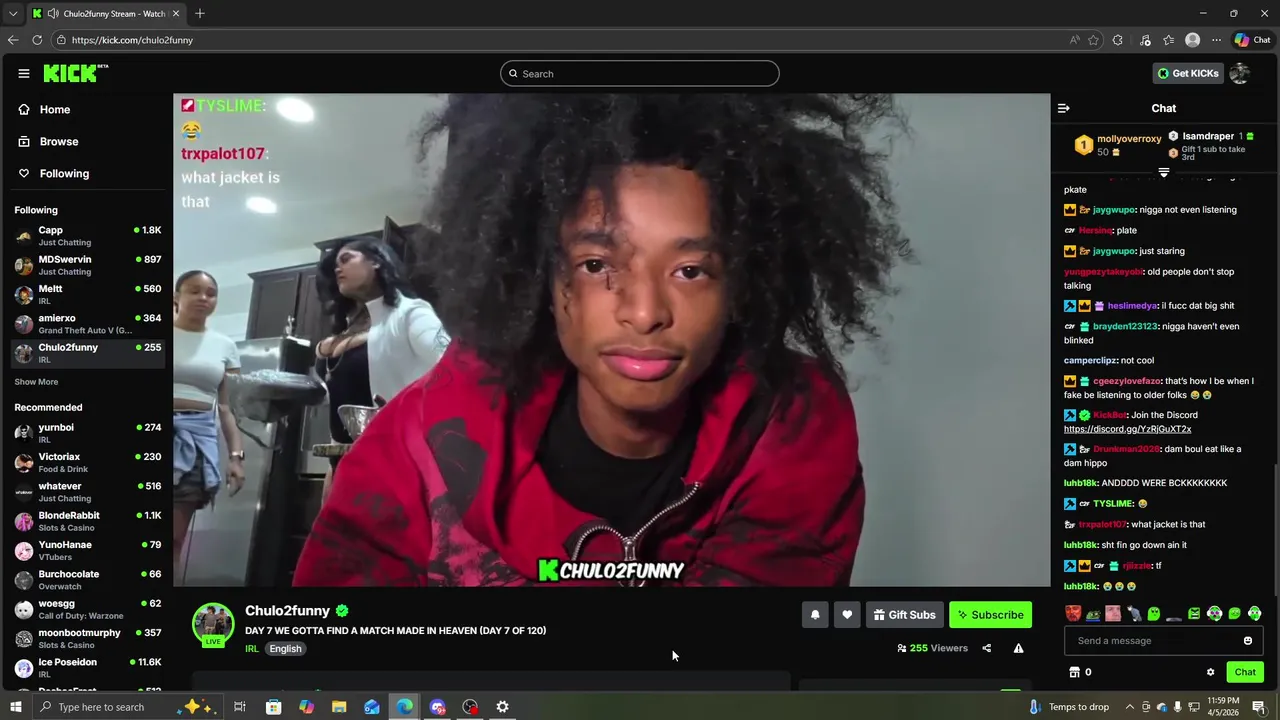
Task: Click the share stream icon
Action: (x=986, y=648)
